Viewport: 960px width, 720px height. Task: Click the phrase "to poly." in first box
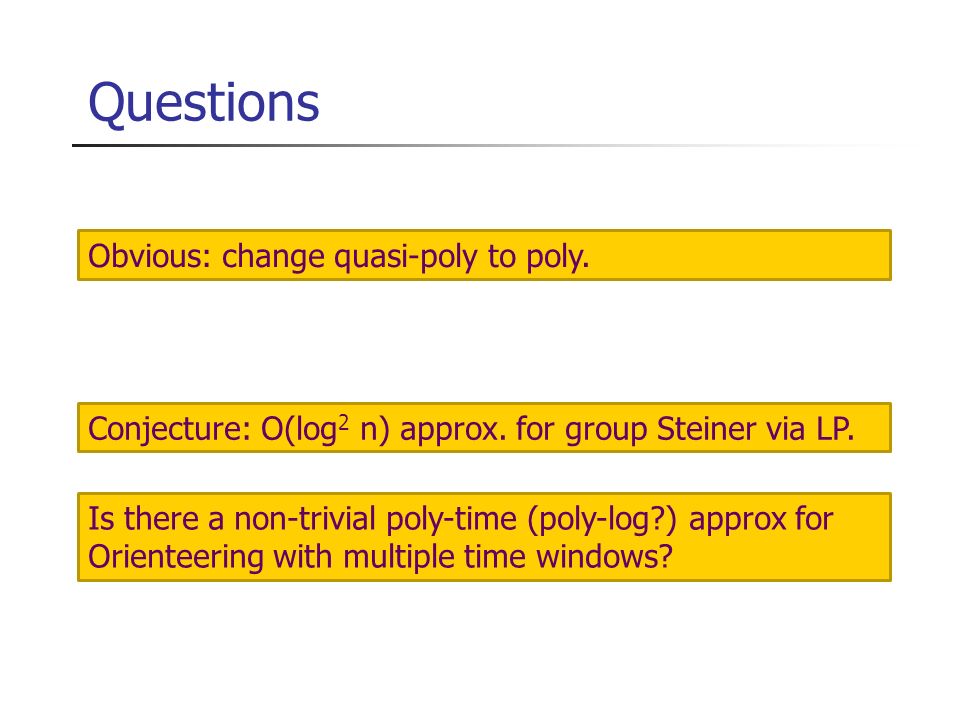pyautogui.click(x=539, y=257)
